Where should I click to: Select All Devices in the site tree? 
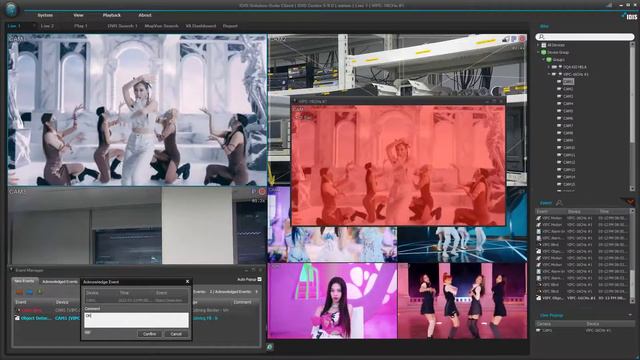pos(556,45)
